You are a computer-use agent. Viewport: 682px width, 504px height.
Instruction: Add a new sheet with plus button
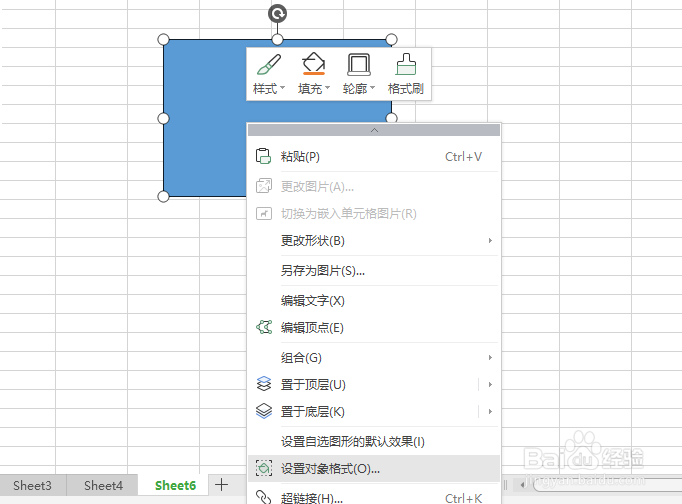(221, 484)
